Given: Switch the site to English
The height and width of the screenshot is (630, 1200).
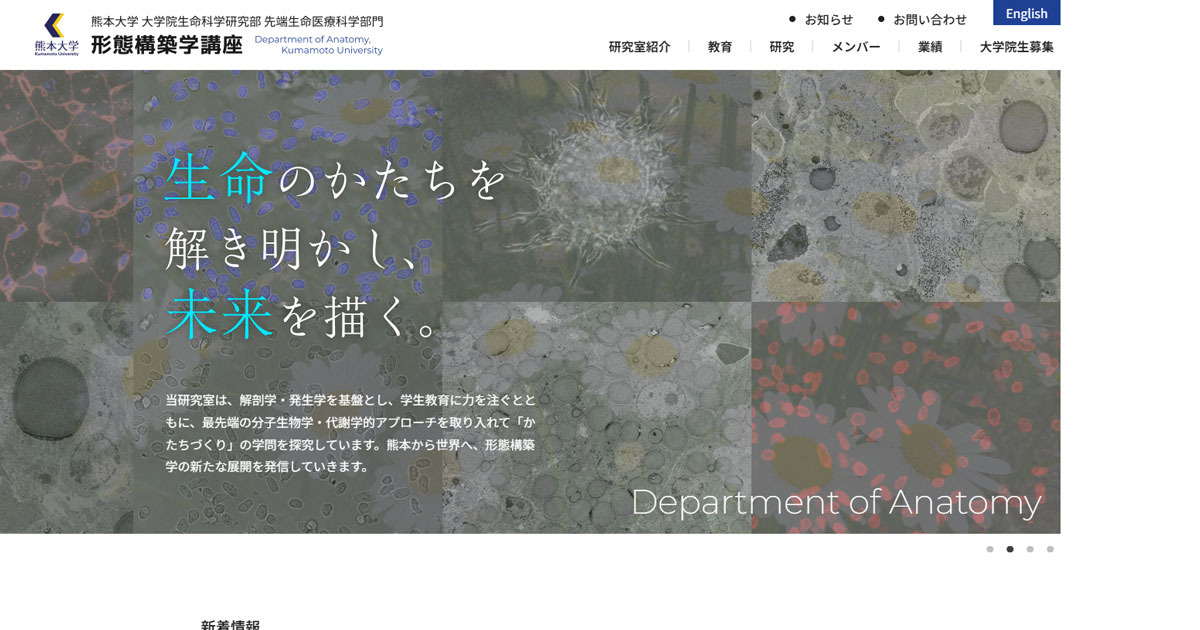Looking at the screenshot, I should 1025,13.
